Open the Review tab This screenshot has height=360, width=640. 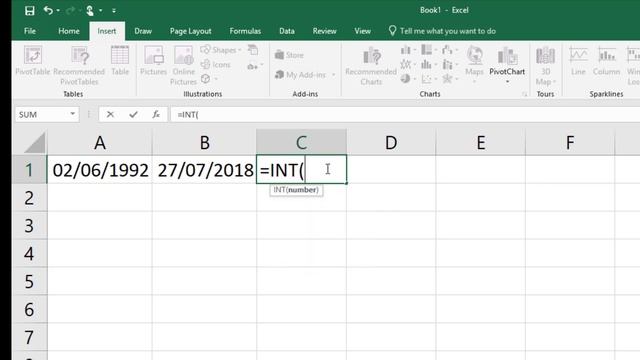(x=324, y=31)
